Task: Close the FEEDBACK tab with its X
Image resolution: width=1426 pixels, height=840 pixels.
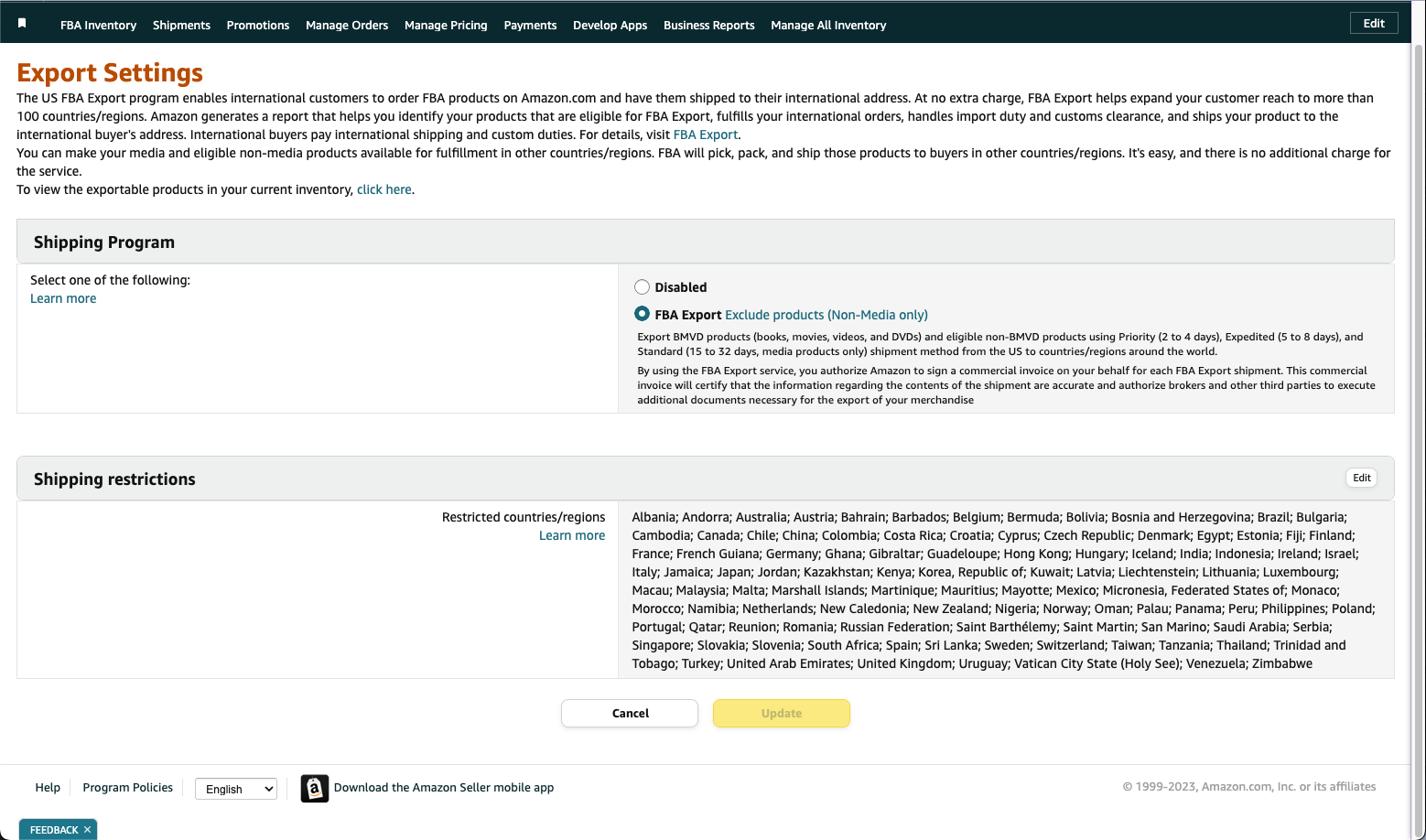Action: coord(87,830)
